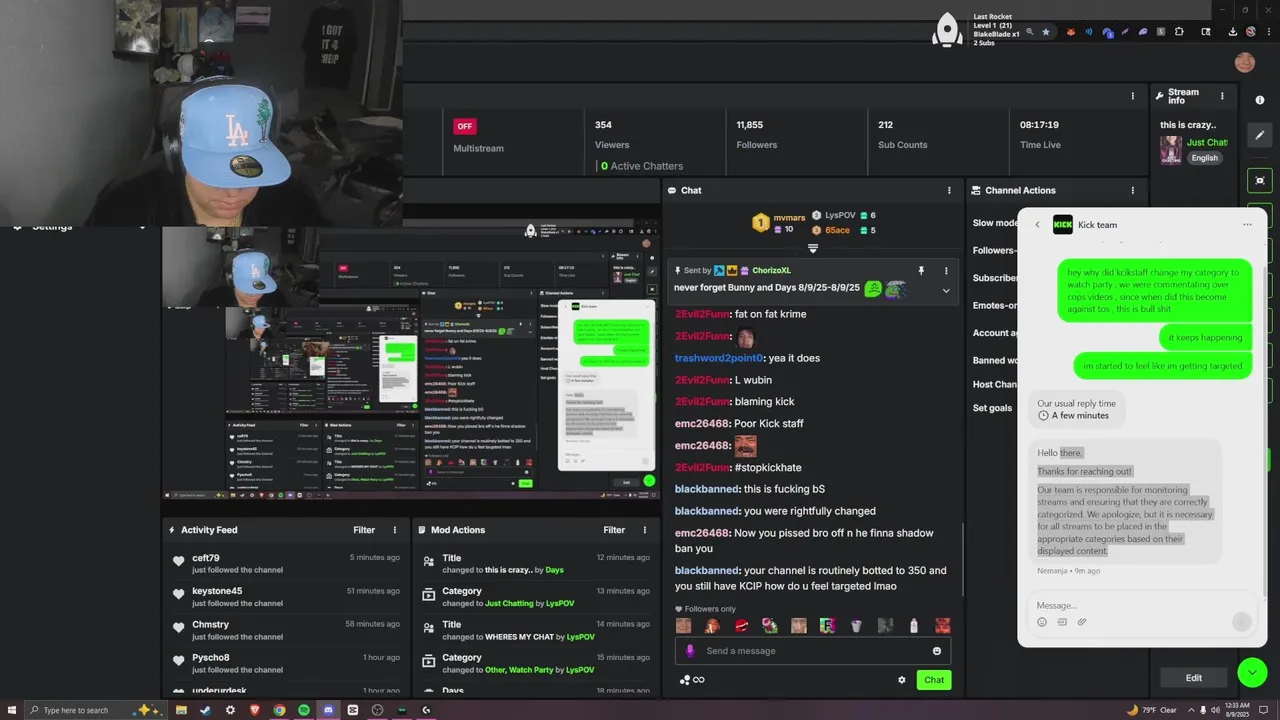Open emoji picker in support widget
The width and height of the screenshot is (1280, 720).
[1042, 622]
